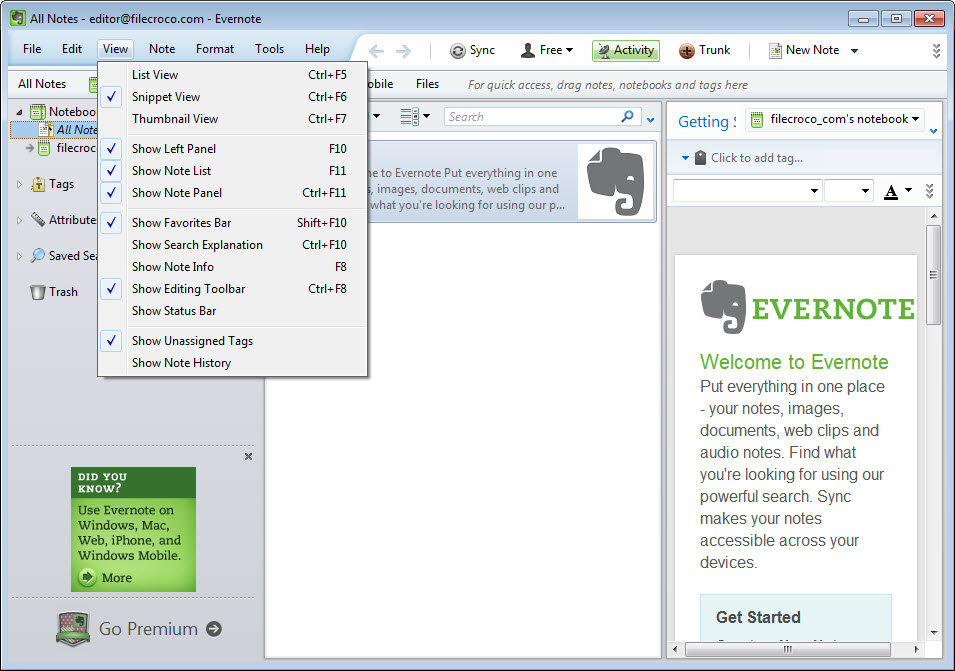The height and width of the screenshot is (671, 955).
Task: Open the Tools menu
Action: click(269, 49)
